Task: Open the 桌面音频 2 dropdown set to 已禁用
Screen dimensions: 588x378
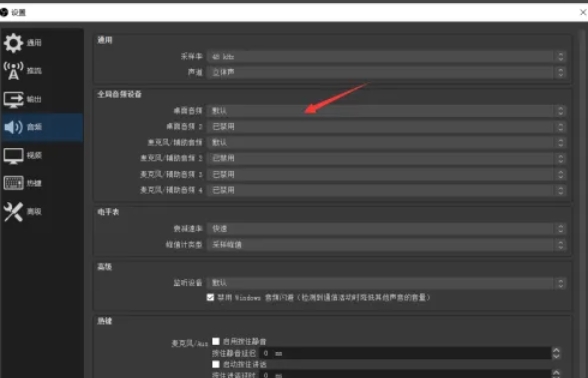Action: pos(386,127)
